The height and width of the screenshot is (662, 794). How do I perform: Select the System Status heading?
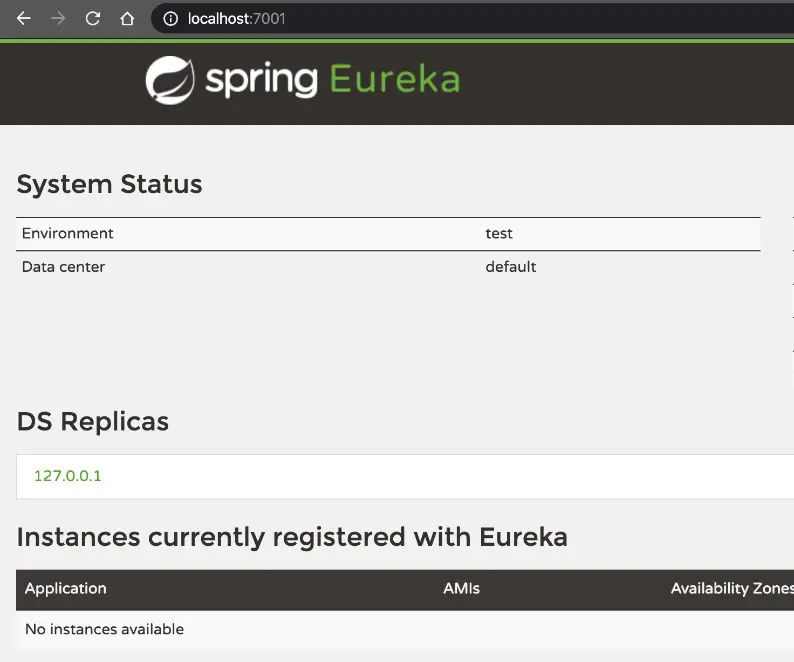click(x=109, y=184)
